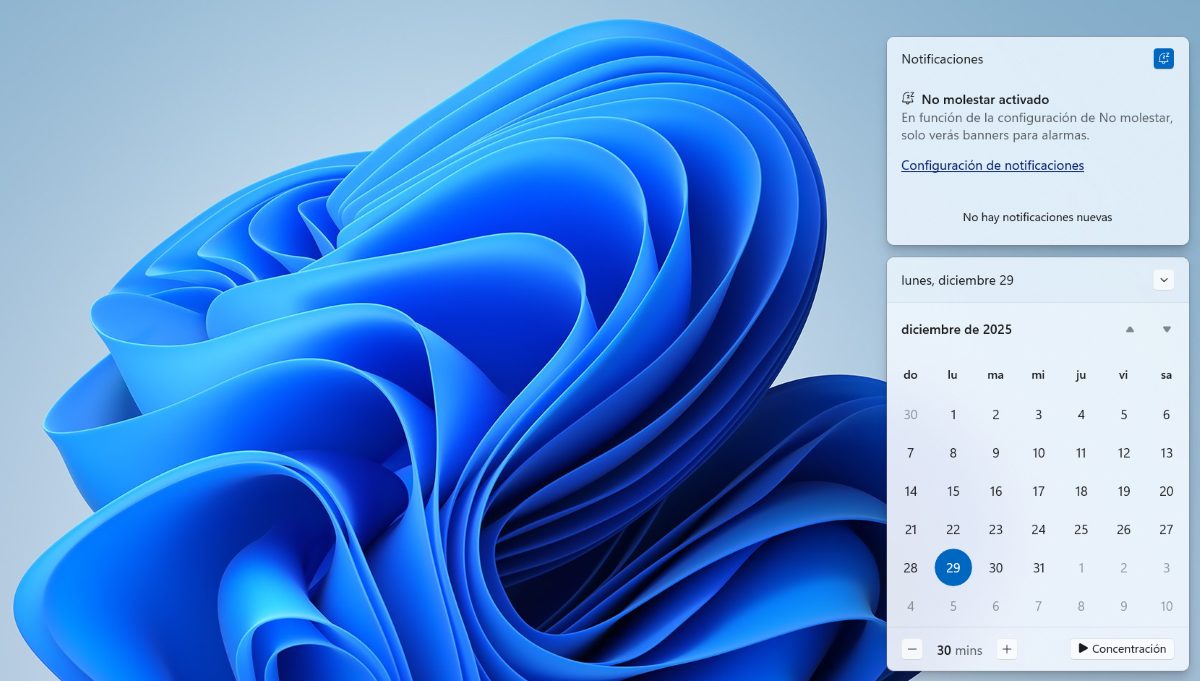Select December 13 in the calendar
The width and height of the screenshot is (1200, 681).
[x=1166, y=453]
